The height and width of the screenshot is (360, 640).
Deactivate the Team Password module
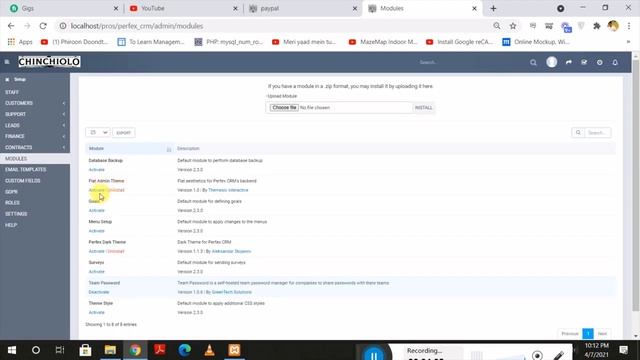click(99, 292)
